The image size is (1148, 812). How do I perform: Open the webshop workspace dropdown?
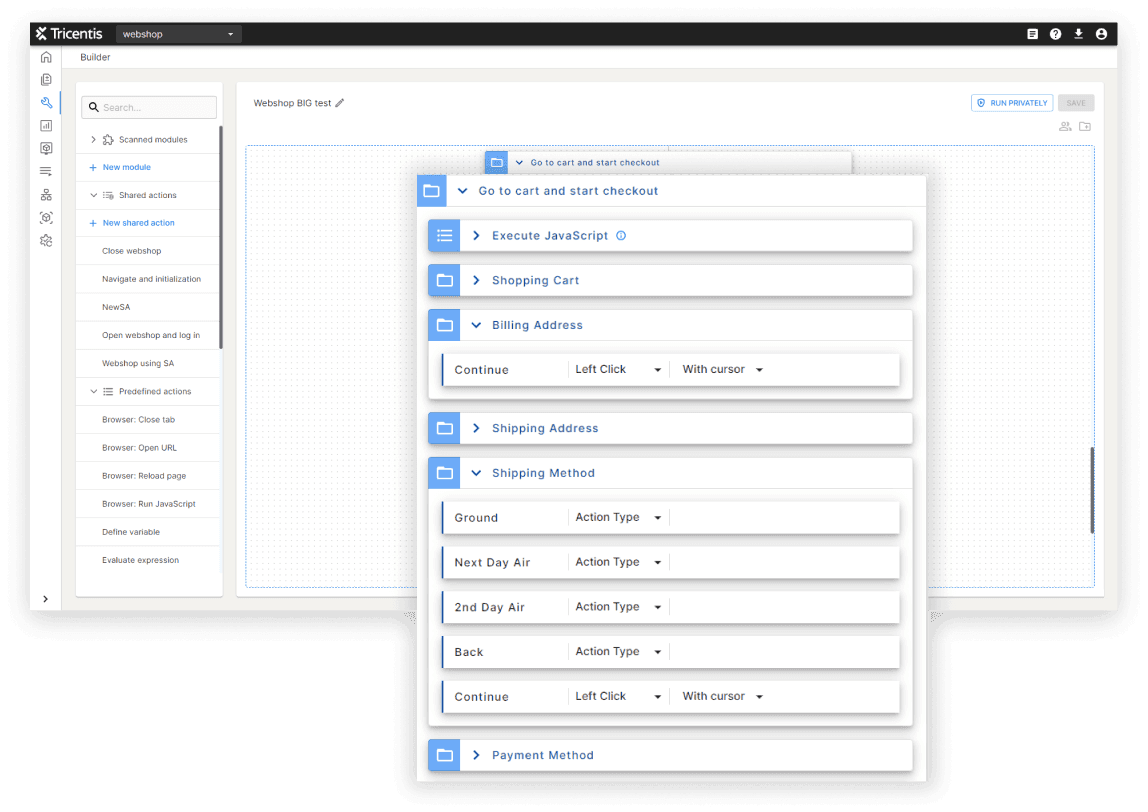coord(177,34)
